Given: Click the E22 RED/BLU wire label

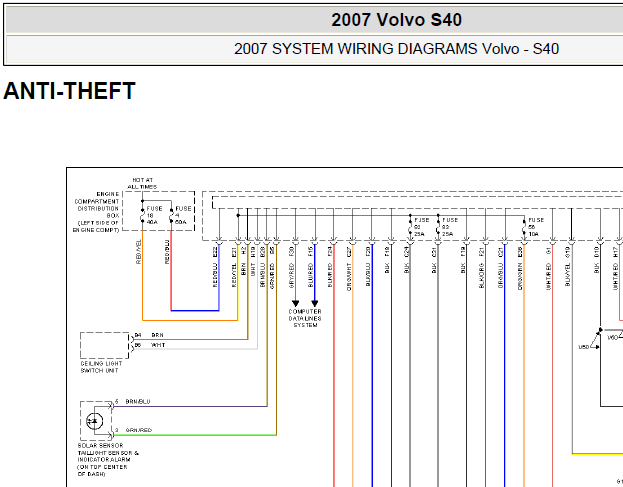Looking at the screenshot, I should click(x=215, y=266).
